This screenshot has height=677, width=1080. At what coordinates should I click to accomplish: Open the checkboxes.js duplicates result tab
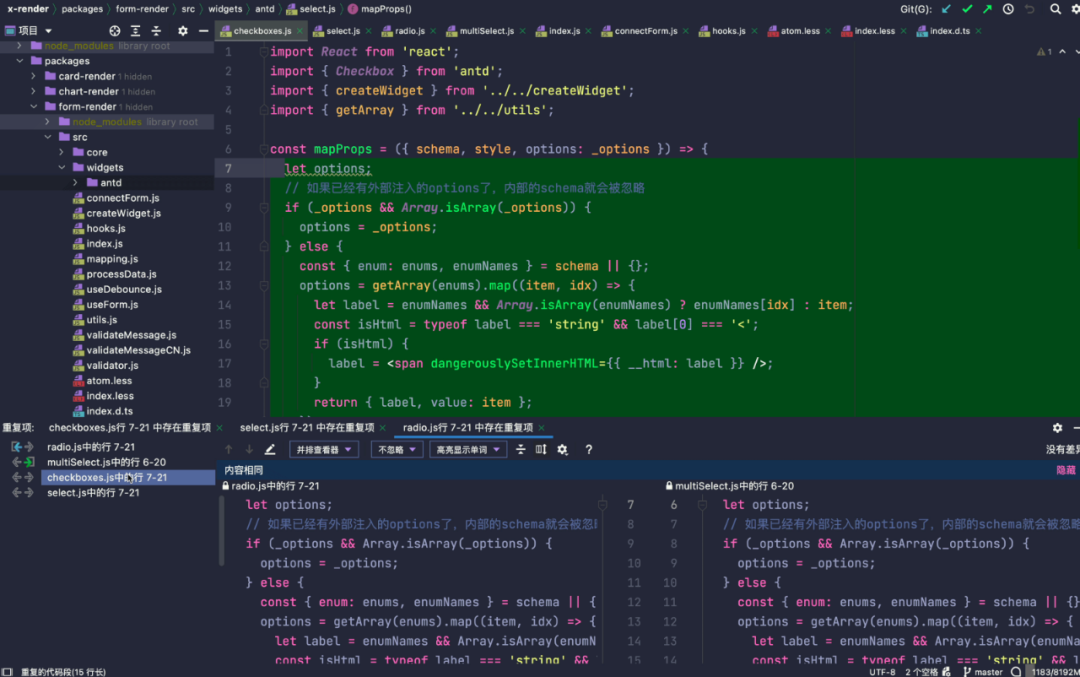(x=129, y=428)
